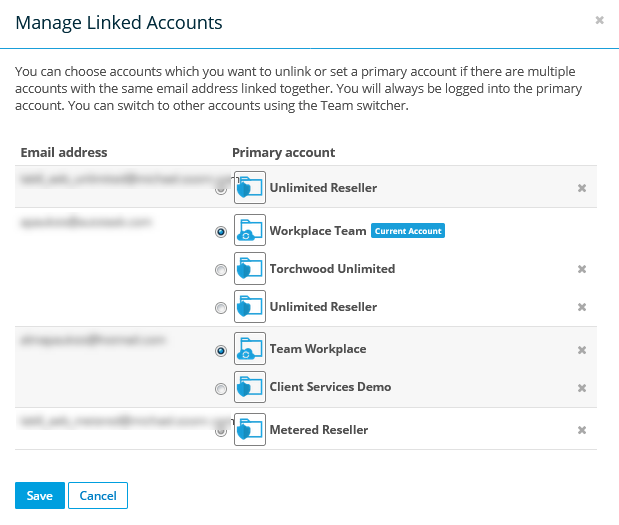Click the Metered Reseller account icon

coord(249,430)
